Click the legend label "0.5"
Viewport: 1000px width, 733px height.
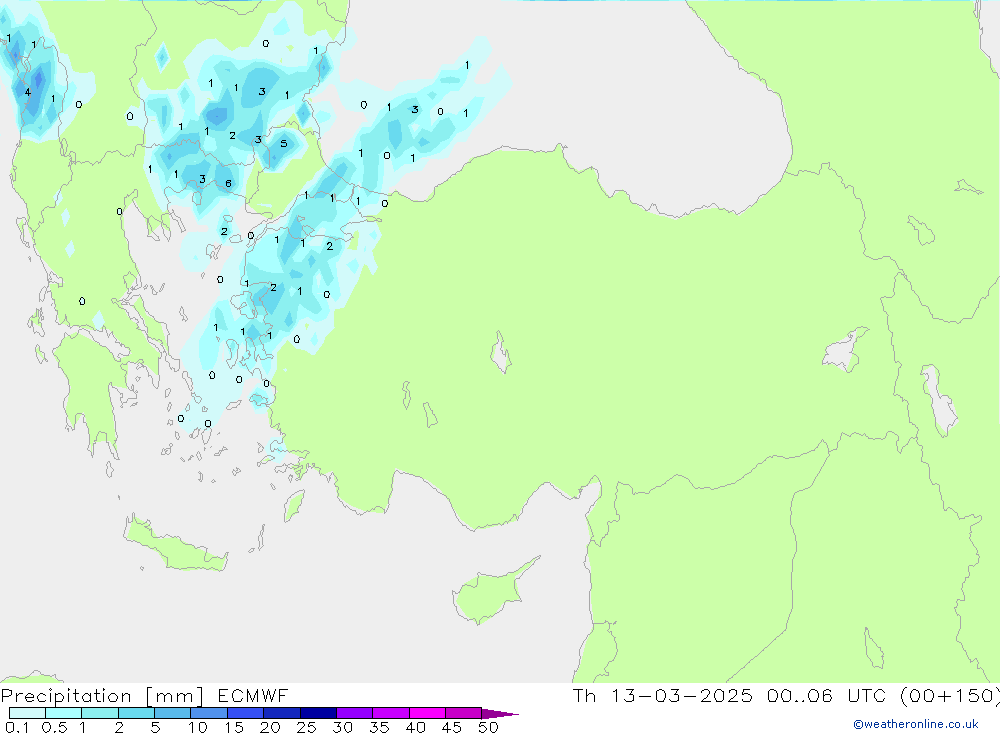click(x=54, y=727)
